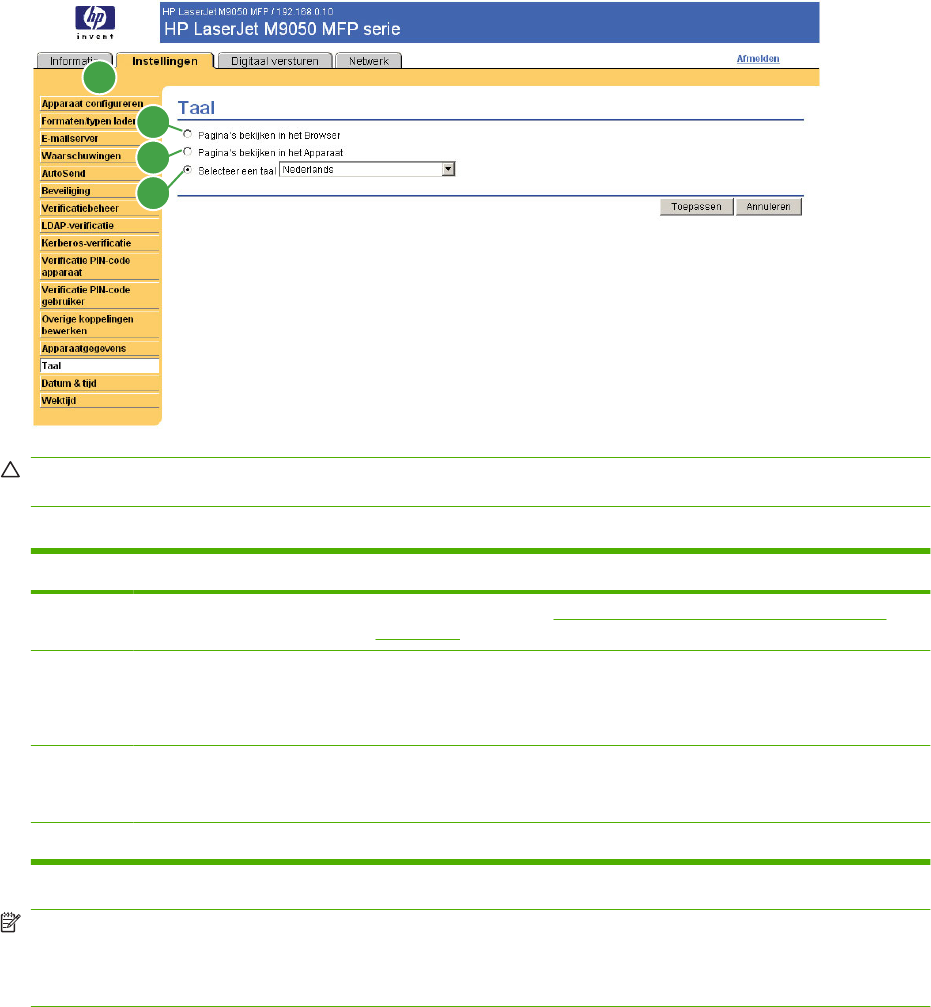Select AutoSend from the sidebar
Image resolution: width=931 pixels, height=1007 pixels.
pos(99,173)
